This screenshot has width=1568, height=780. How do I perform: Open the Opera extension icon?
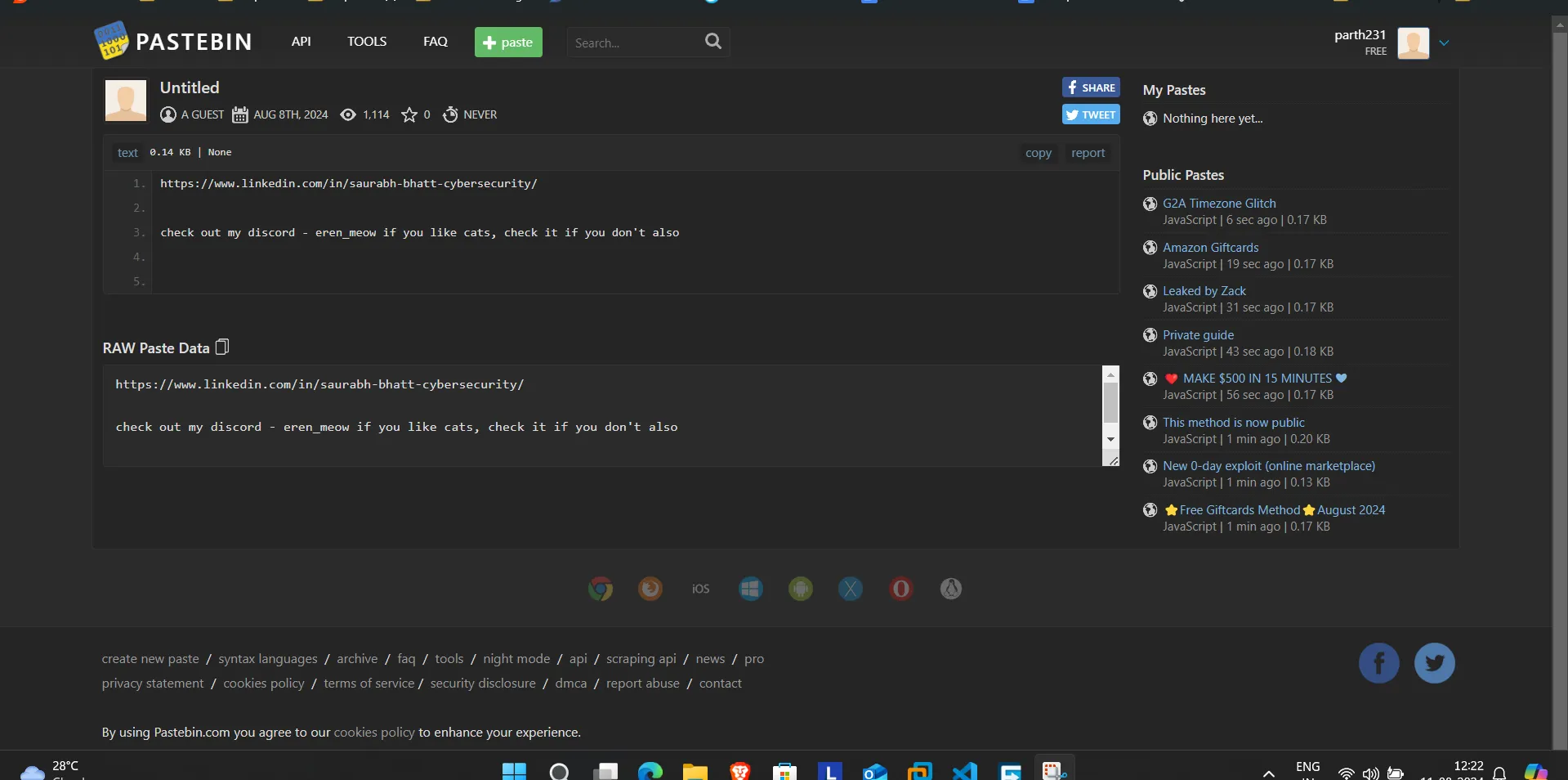click(x=900, y=589)
